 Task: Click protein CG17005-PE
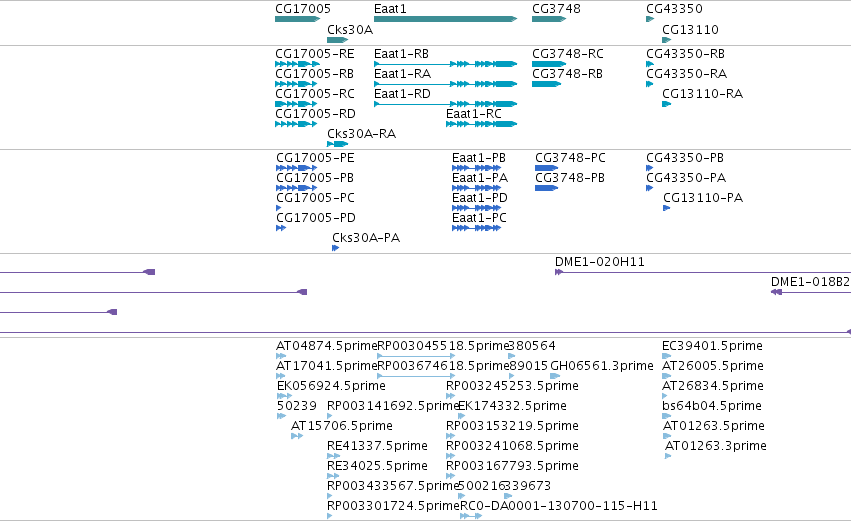[x=315, y=158]
